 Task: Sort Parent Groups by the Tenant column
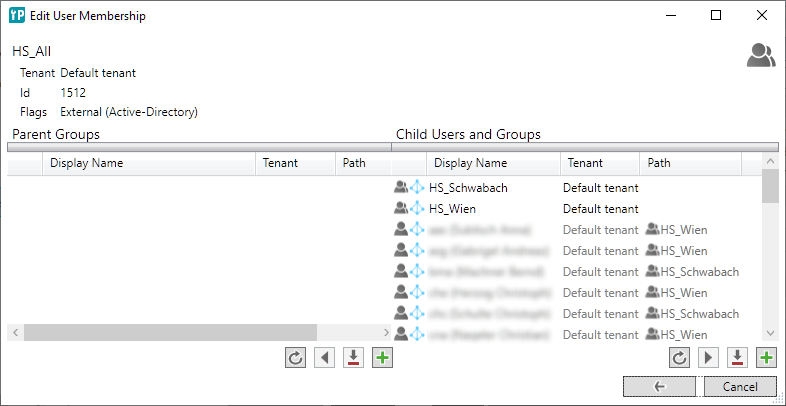(x=295, y=163)
